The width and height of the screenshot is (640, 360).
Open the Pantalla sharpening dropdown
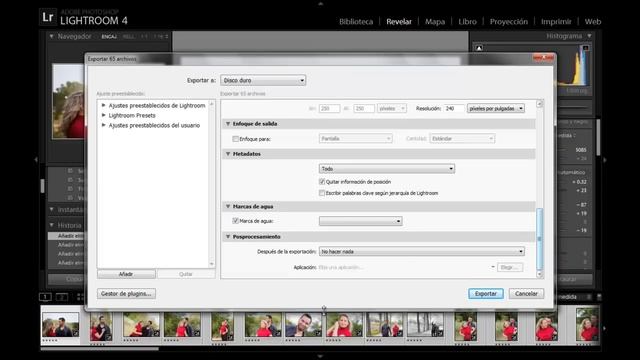coord(356,139)
